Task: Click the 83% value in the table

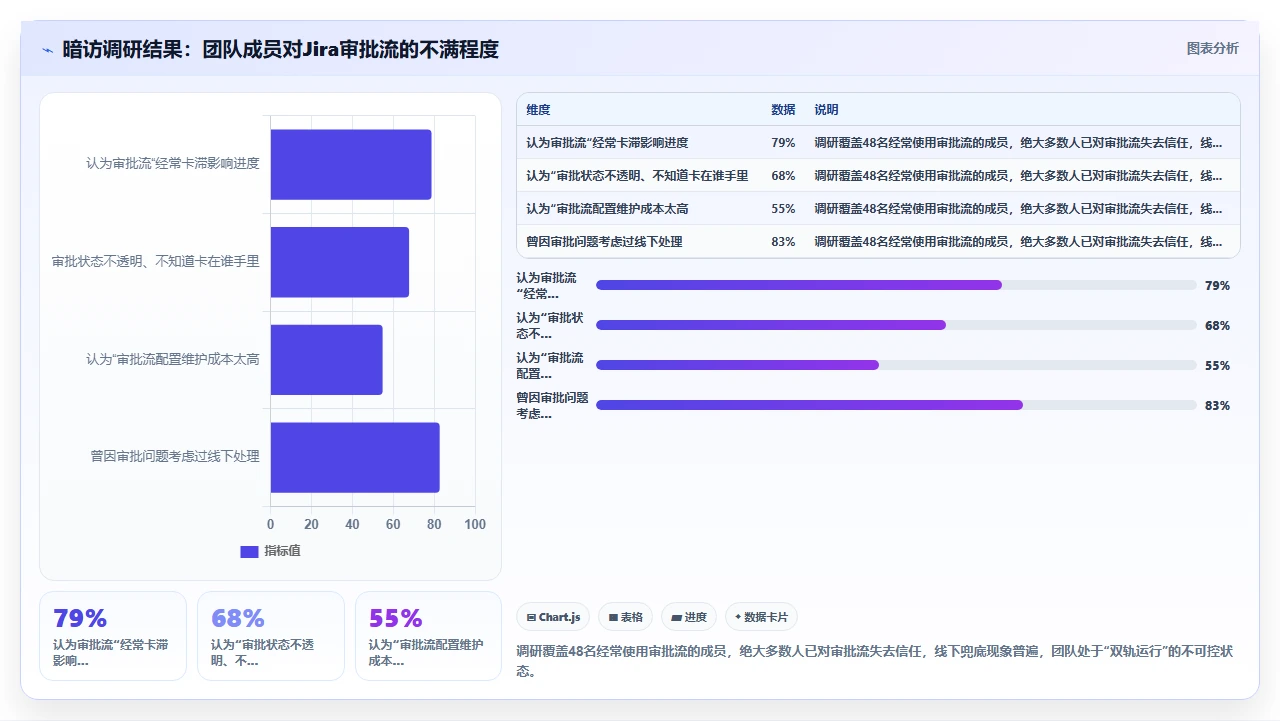Action: point(783,242)
